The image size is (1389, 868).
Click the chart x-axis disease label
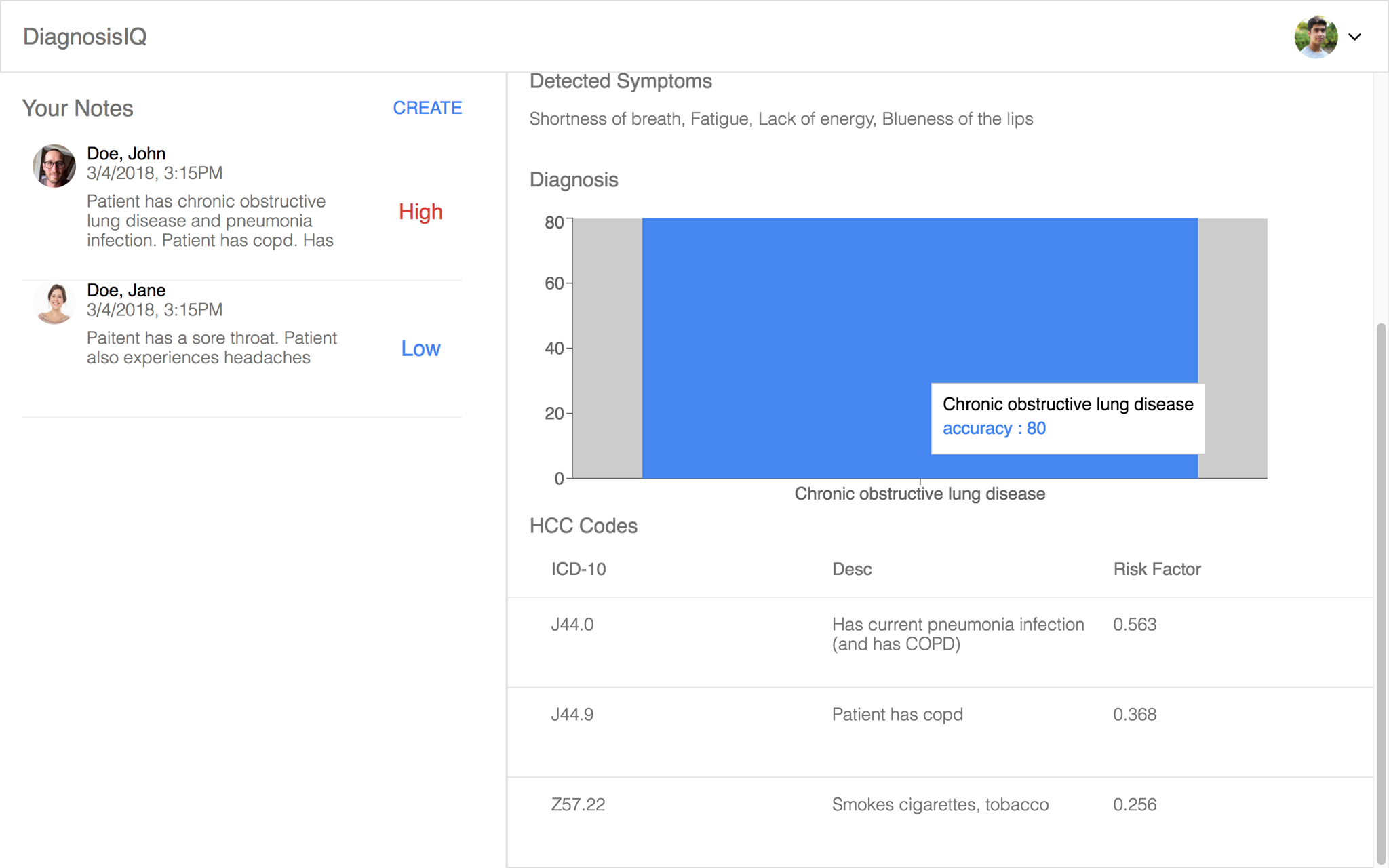[920, 494]
